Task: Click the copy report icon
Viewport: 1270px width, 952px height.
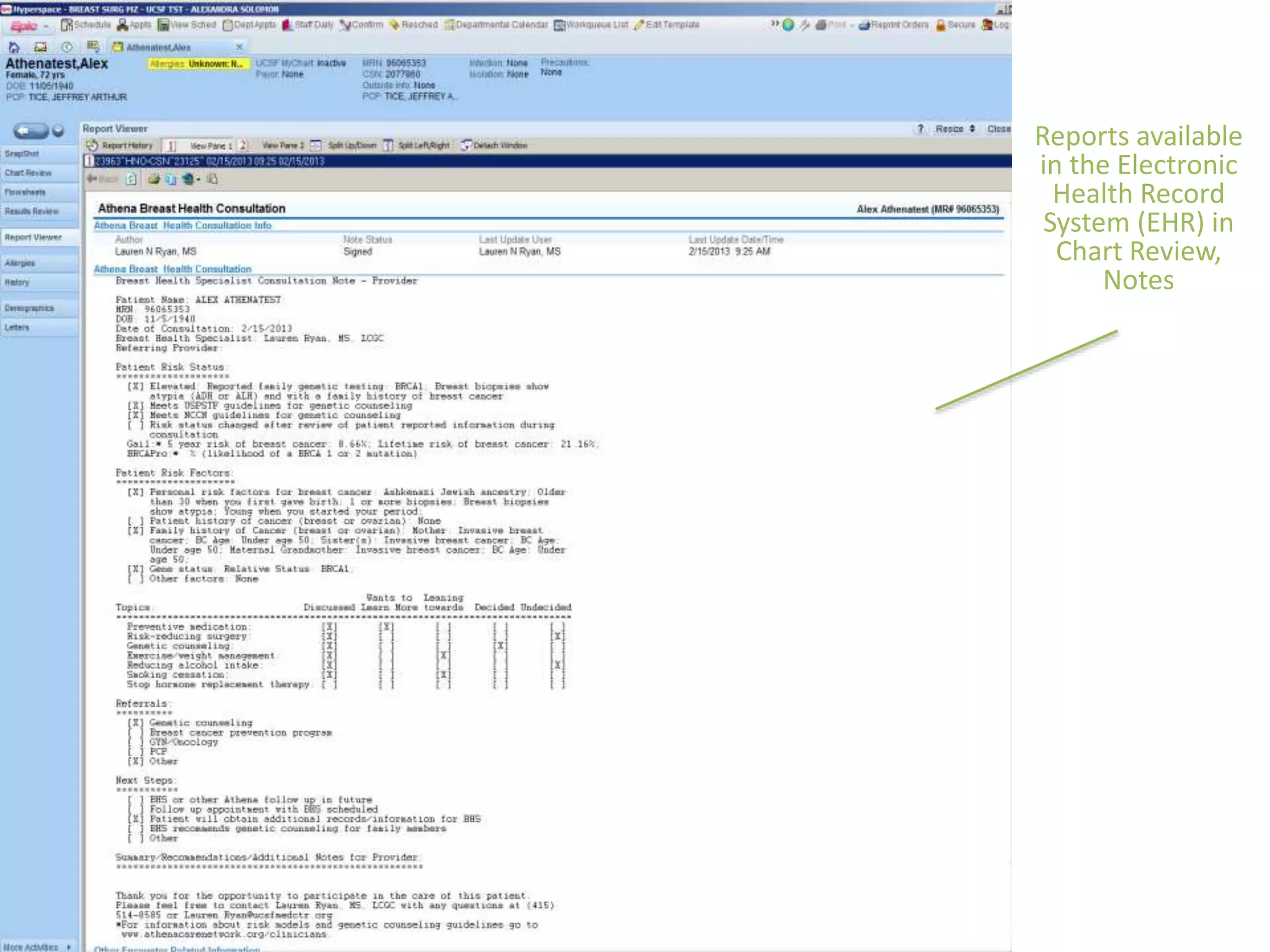Action: coord(171,179)
